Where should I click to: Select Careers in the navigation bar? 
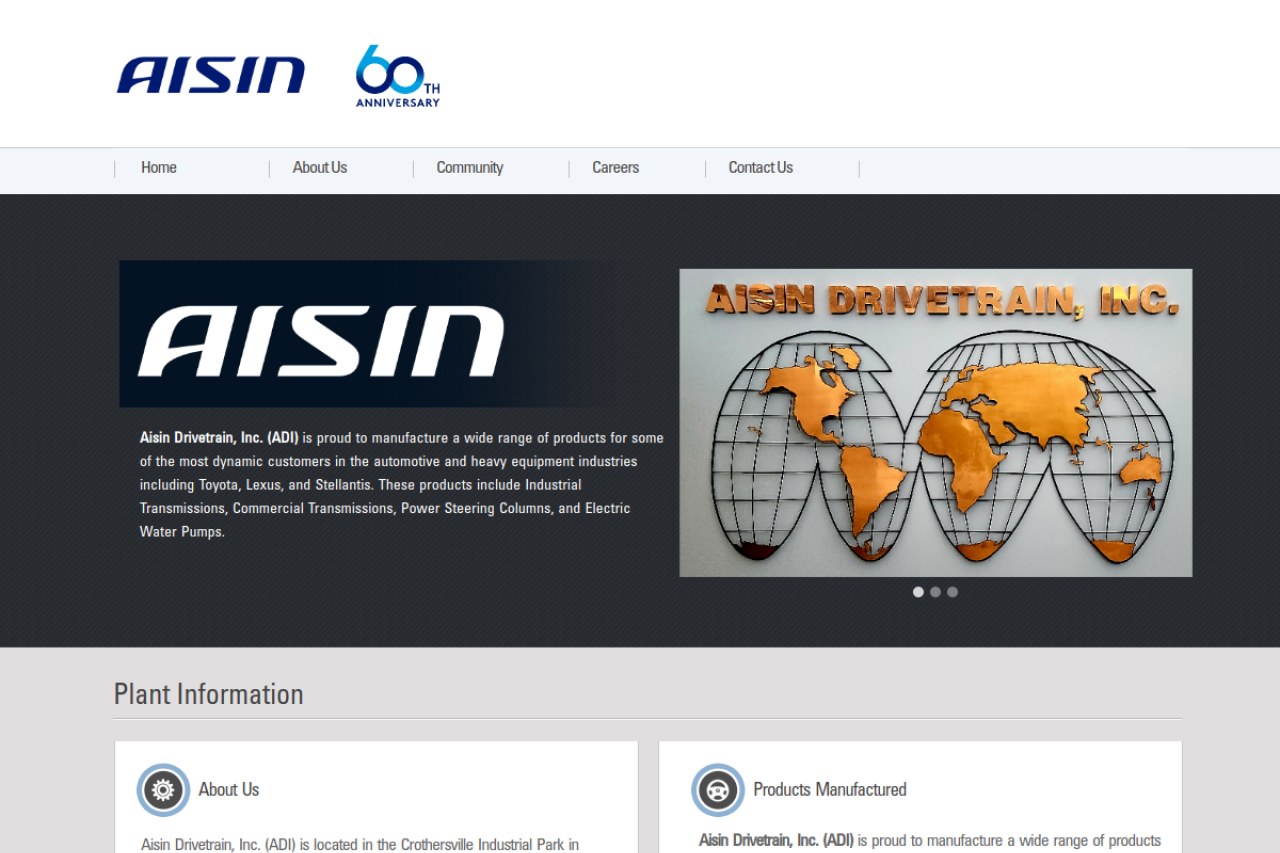[x=615, y=168]
